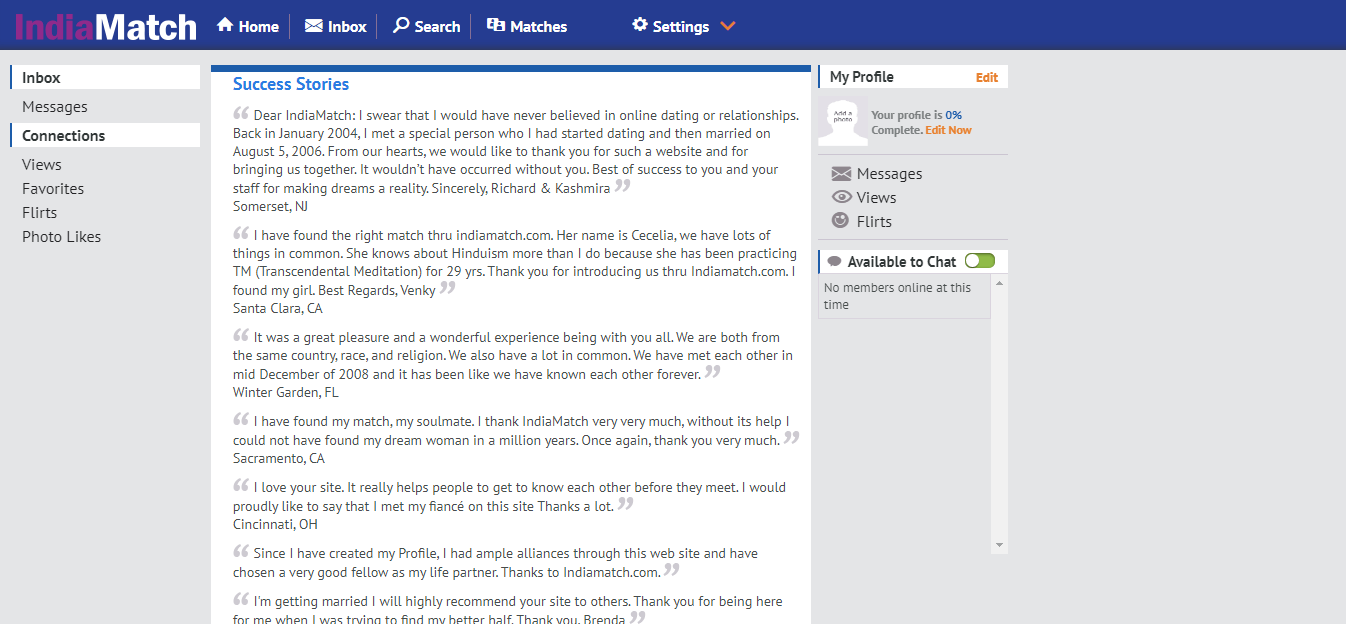Click the Matches icon in navbar
The width and height of the screenshot is (1346, 624).
coord(496,25)
